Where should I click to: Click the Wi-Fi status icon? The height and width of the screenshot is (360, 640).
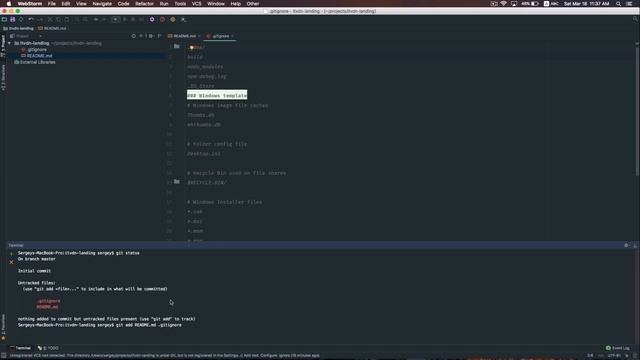pos(503,4)
